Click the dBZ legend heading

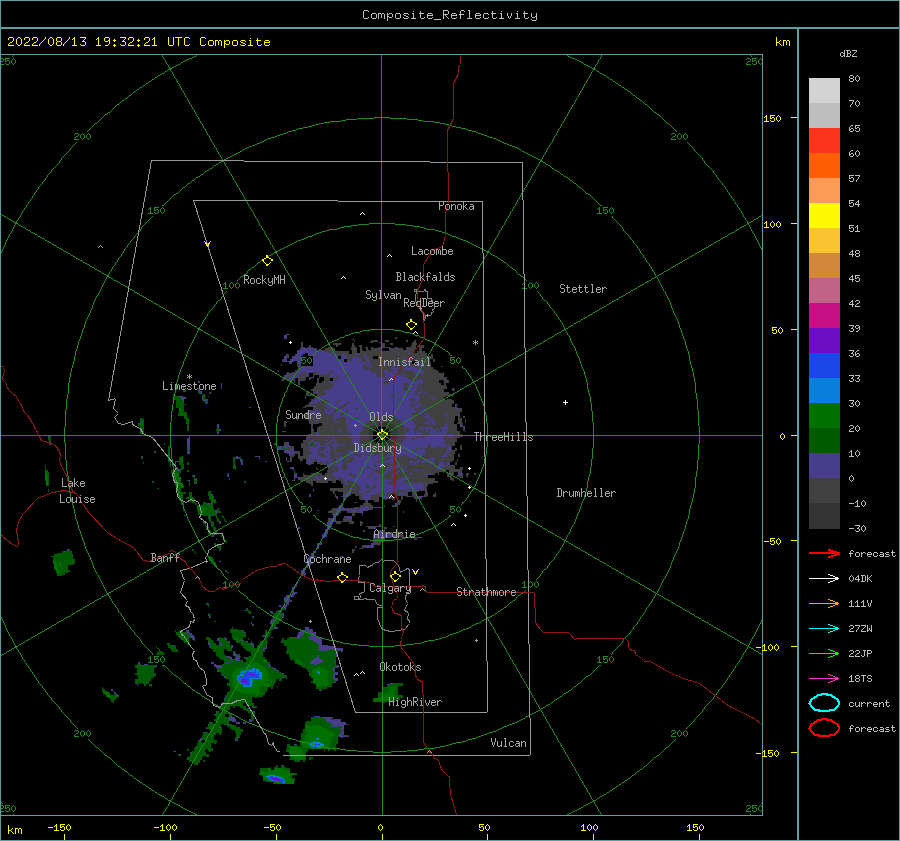coord(848,53)
